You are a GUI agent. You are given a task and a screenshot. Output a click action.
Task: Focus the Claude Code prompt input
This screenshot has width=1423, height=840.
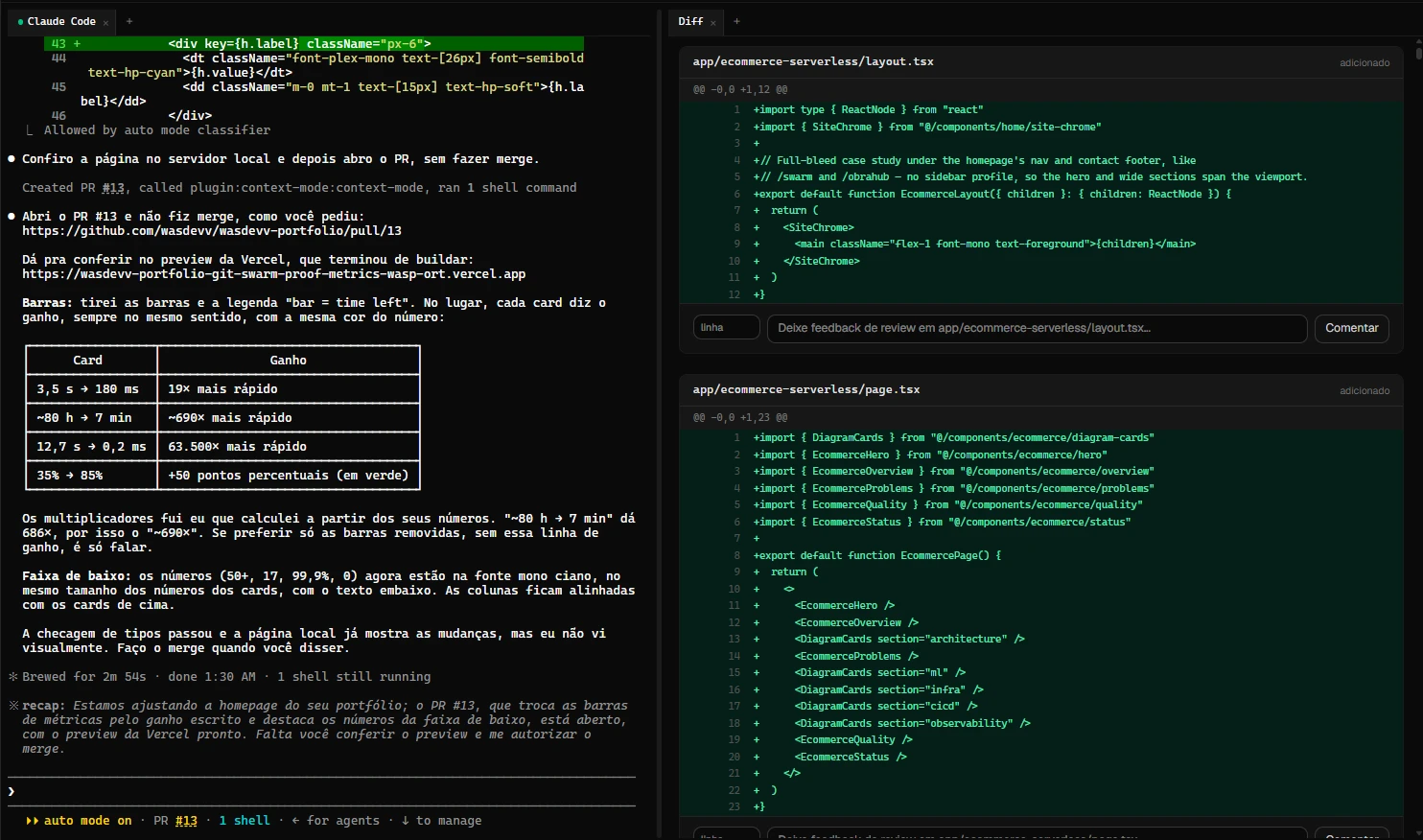[x=322, y=791]
